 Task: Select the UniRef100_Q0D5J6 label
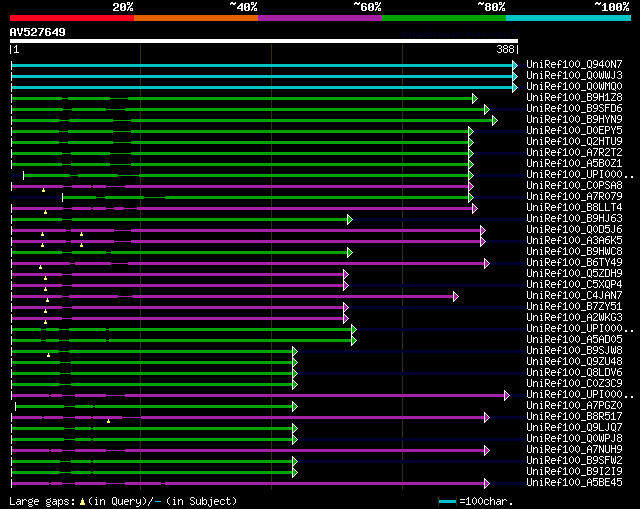(x=574, y=229)
